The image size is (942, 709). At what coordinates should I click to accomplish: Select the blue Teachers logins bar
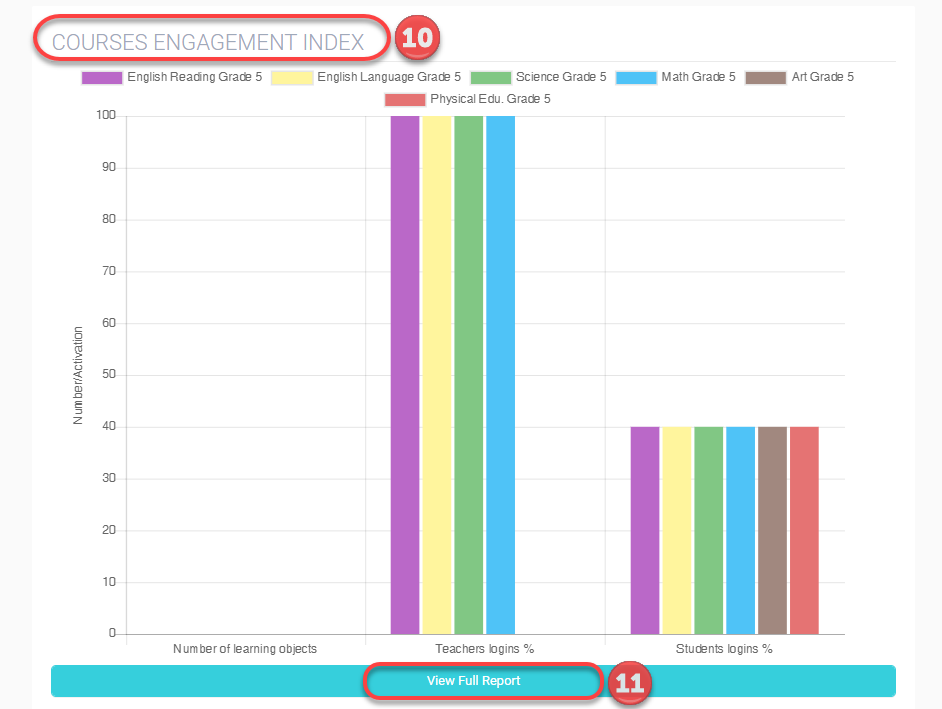click(500, 375)
